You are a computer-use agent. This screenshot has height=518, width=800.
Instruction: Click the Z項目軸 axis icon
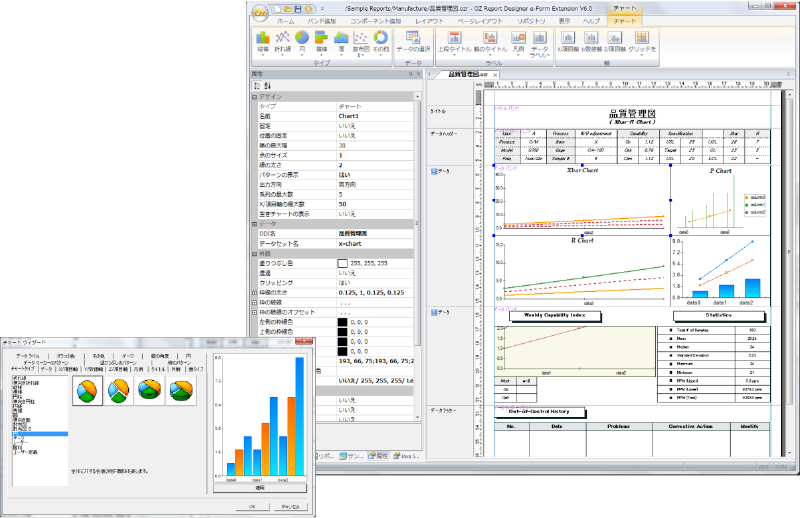pyautogui.click(x=615, y=37)
